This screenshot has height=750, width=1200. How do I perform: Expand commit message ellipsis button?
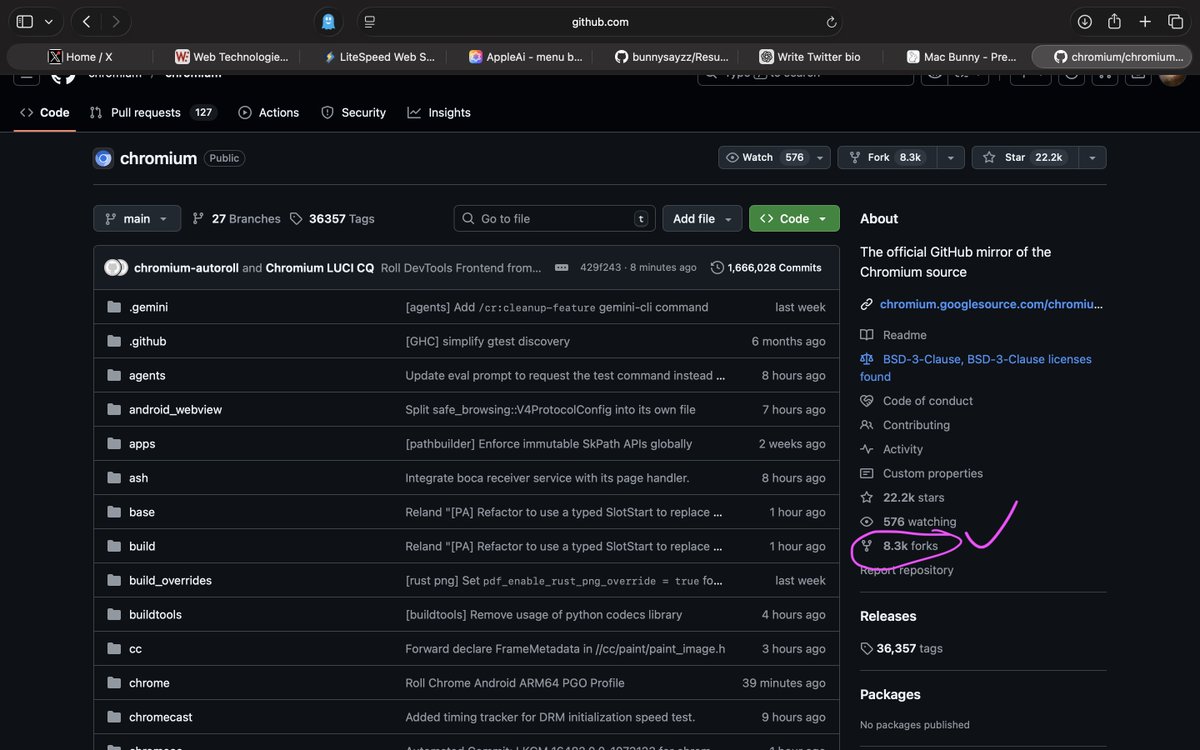click(x=561, y=268)
